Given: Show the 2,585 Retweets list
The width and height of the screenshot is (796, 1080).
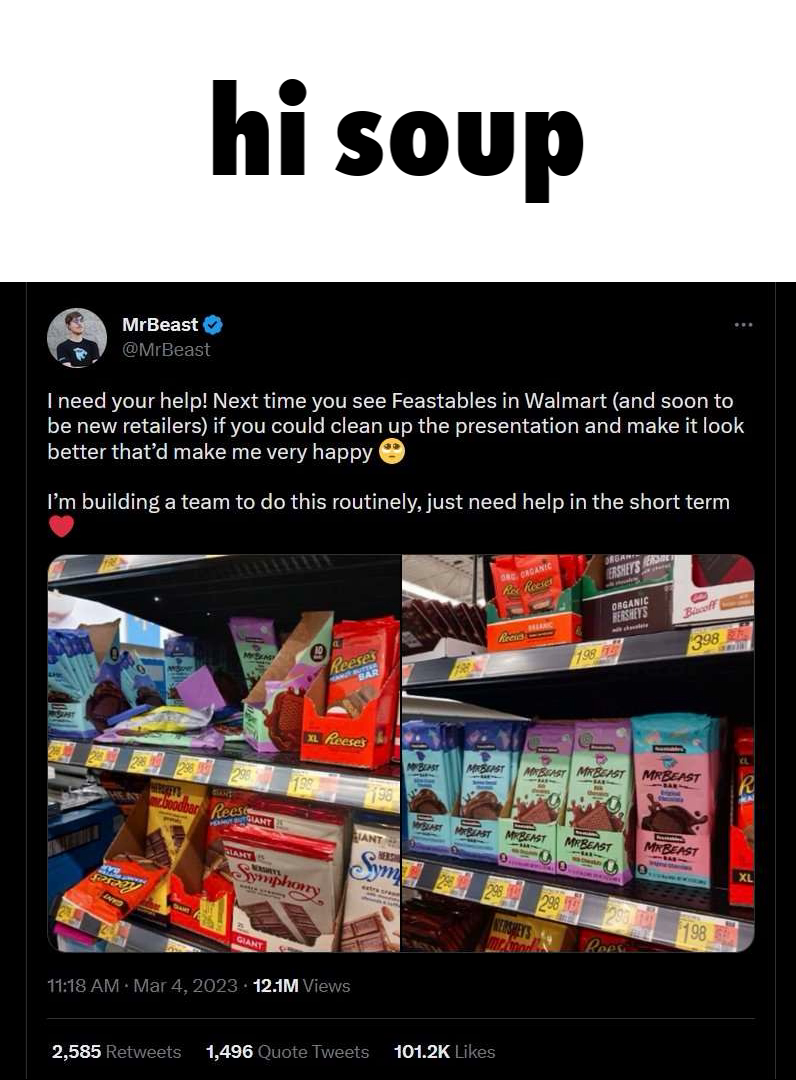Looking at the screenshot, I should tap(116, 1052).
